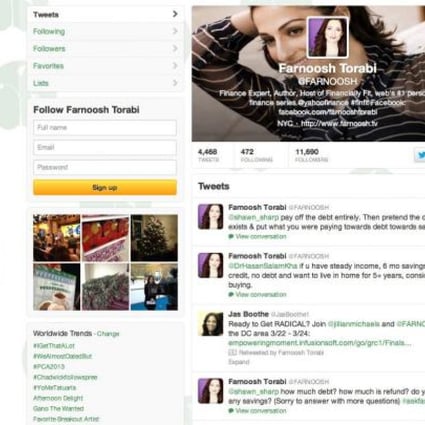Viewport: 425px width, 425px height.
Task: Click Farnoosh Torabi's header profile avatar
Action: coord(327,38)
